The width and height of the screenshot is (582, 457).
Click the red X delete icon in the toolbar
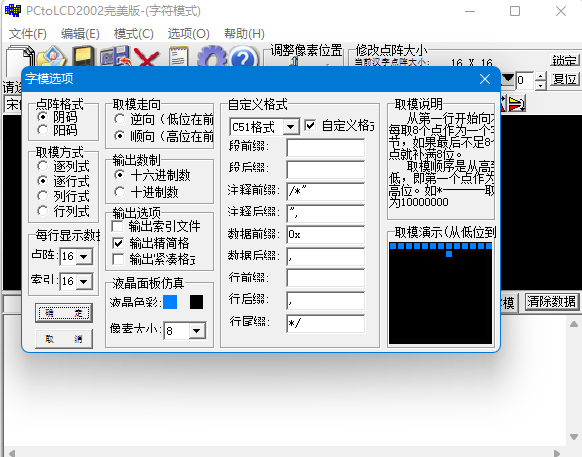tap(147, 58)
